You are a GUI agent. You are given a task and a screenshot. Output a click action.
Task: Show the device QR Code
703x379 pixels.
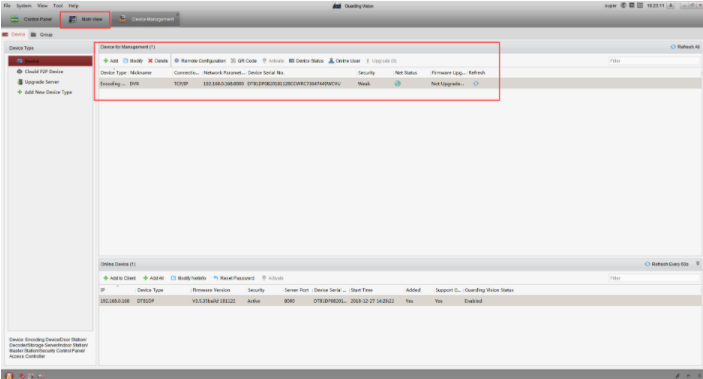244,61
